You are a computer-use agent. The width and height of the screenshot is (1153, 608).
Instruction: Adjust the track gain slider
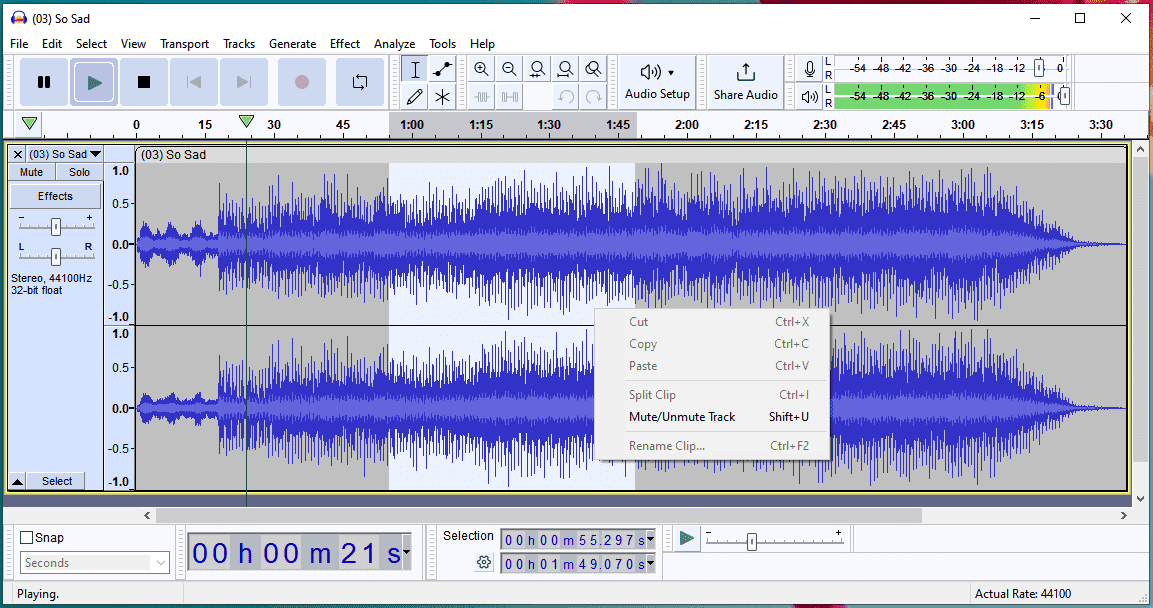pyautogui.click(x=56, y=225)
